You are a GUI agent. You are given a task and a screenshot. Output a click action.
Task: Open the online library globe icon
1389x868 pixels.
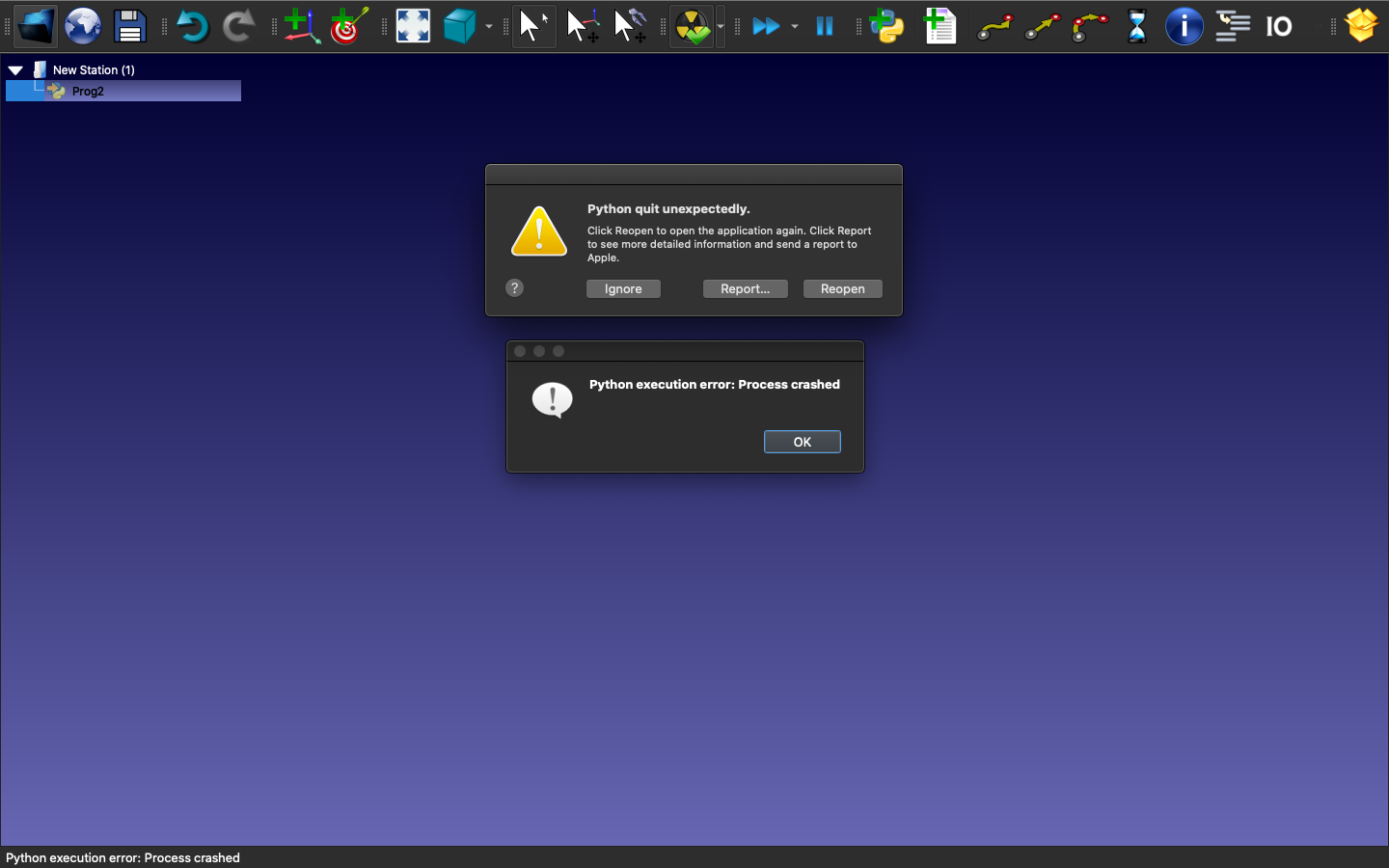click(83, 26)
